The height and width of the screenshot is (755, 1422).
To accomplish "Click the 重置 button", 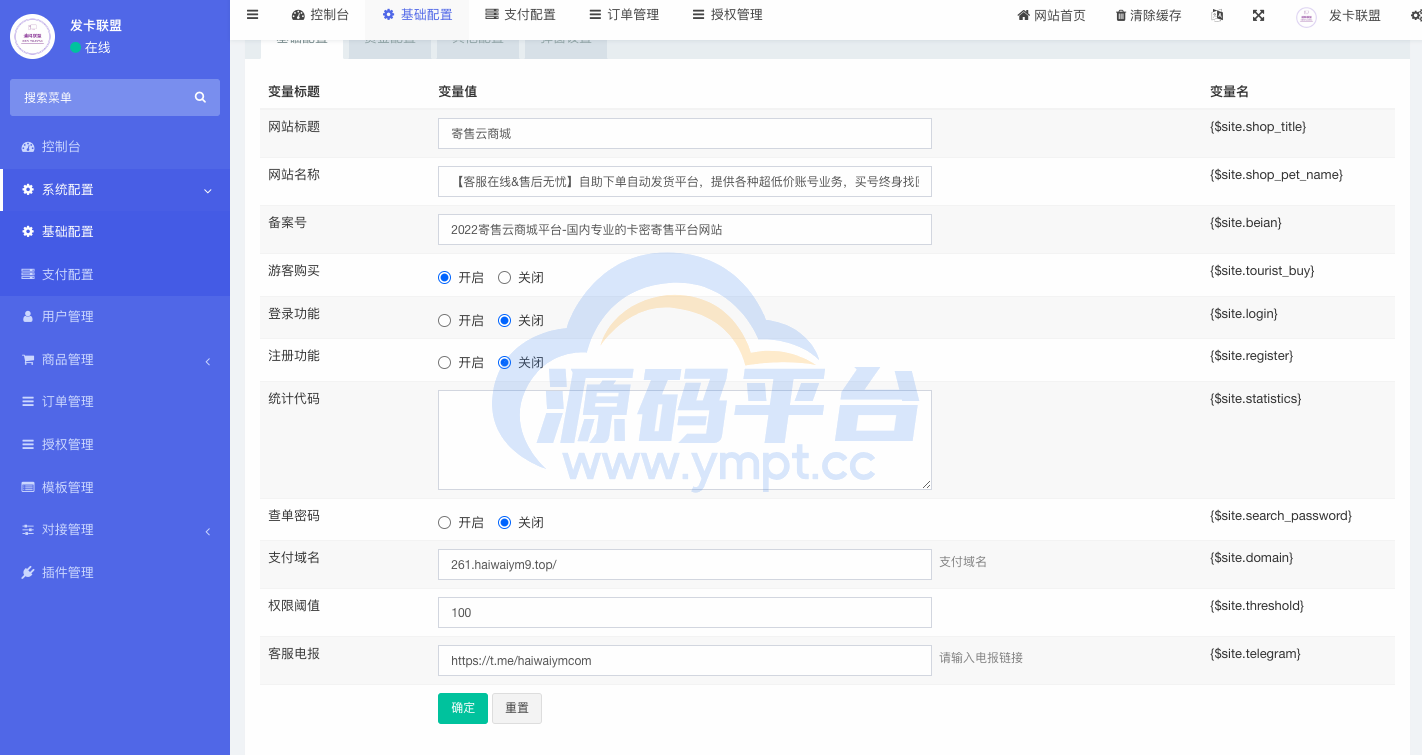I will click(517, 708).
